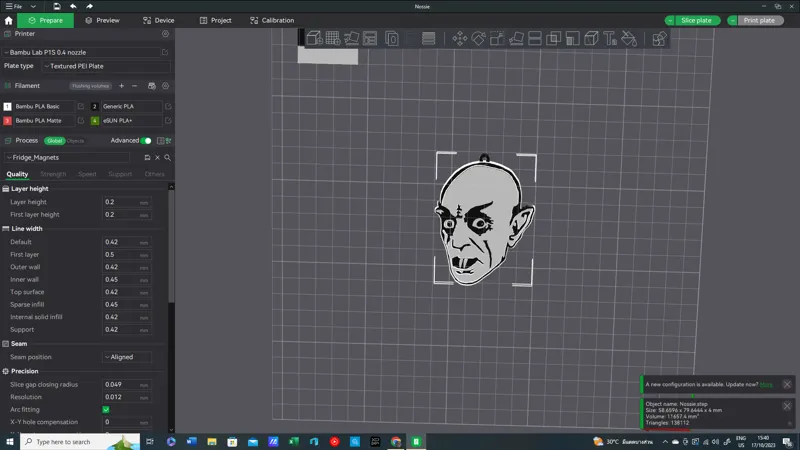Click the update configuration More link
Viewport: 800px width, 450px height.
(x=766, y=385)
